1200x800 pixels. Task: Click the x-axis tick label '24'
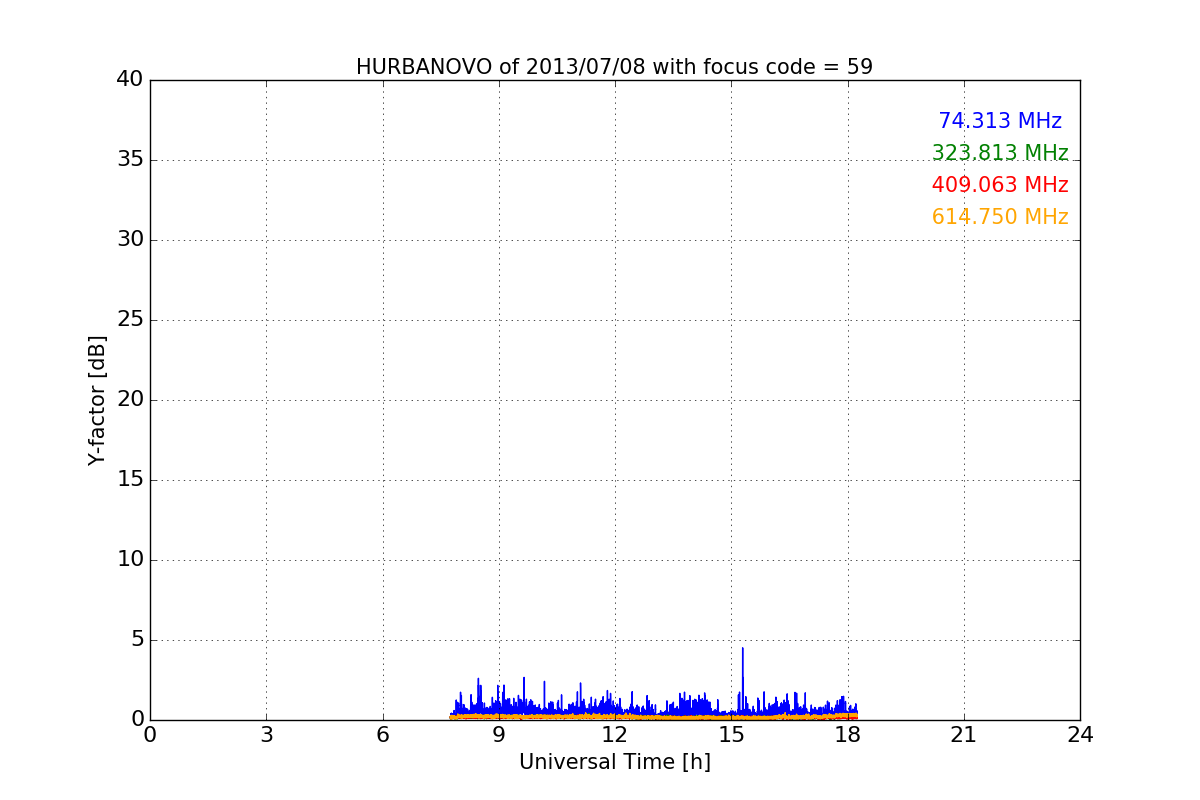tap(1080, 735)
